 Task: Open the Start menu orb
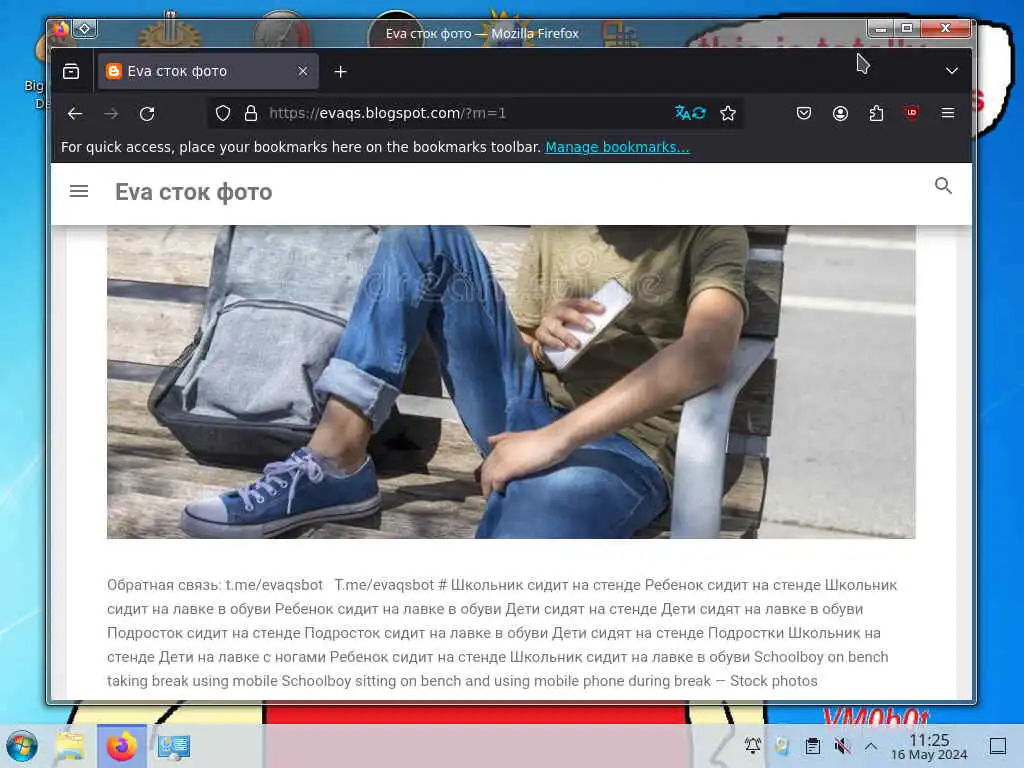pyautogui.click(x=22, y=746)
